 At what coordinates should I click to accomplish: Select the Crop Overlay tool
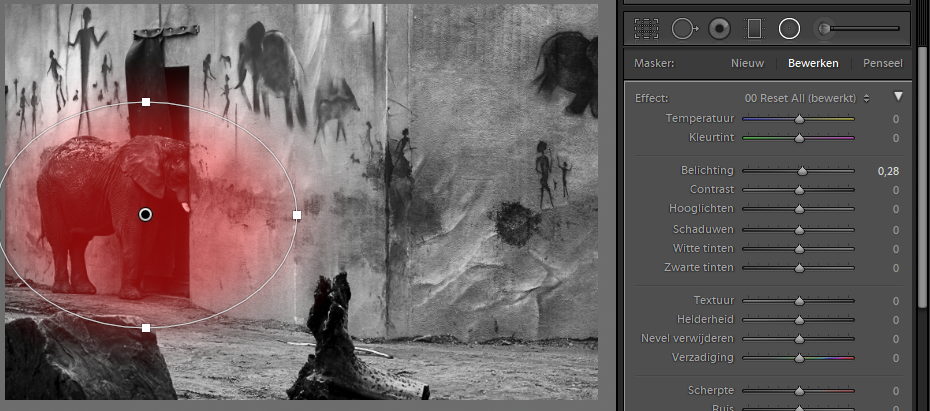(647, 29)
